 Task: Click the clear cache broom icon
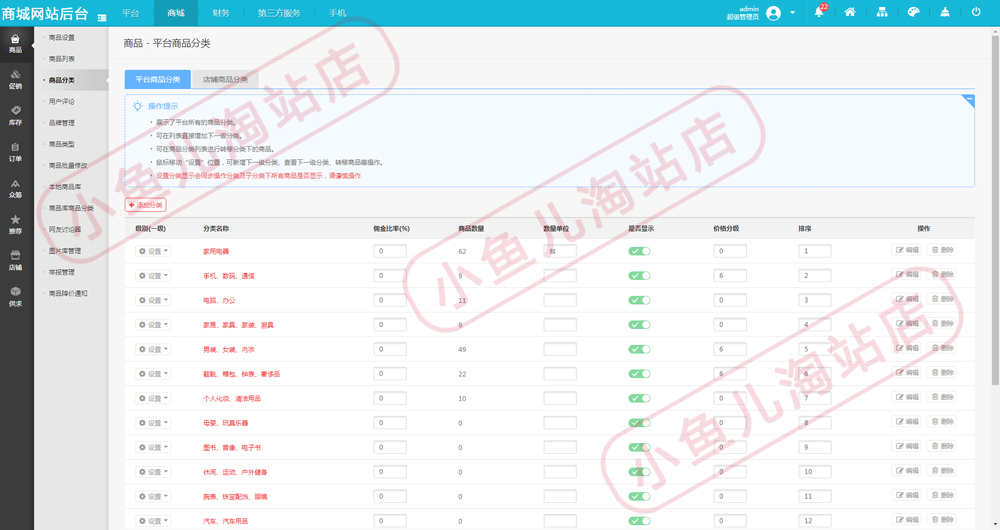[x=945, y=12]
